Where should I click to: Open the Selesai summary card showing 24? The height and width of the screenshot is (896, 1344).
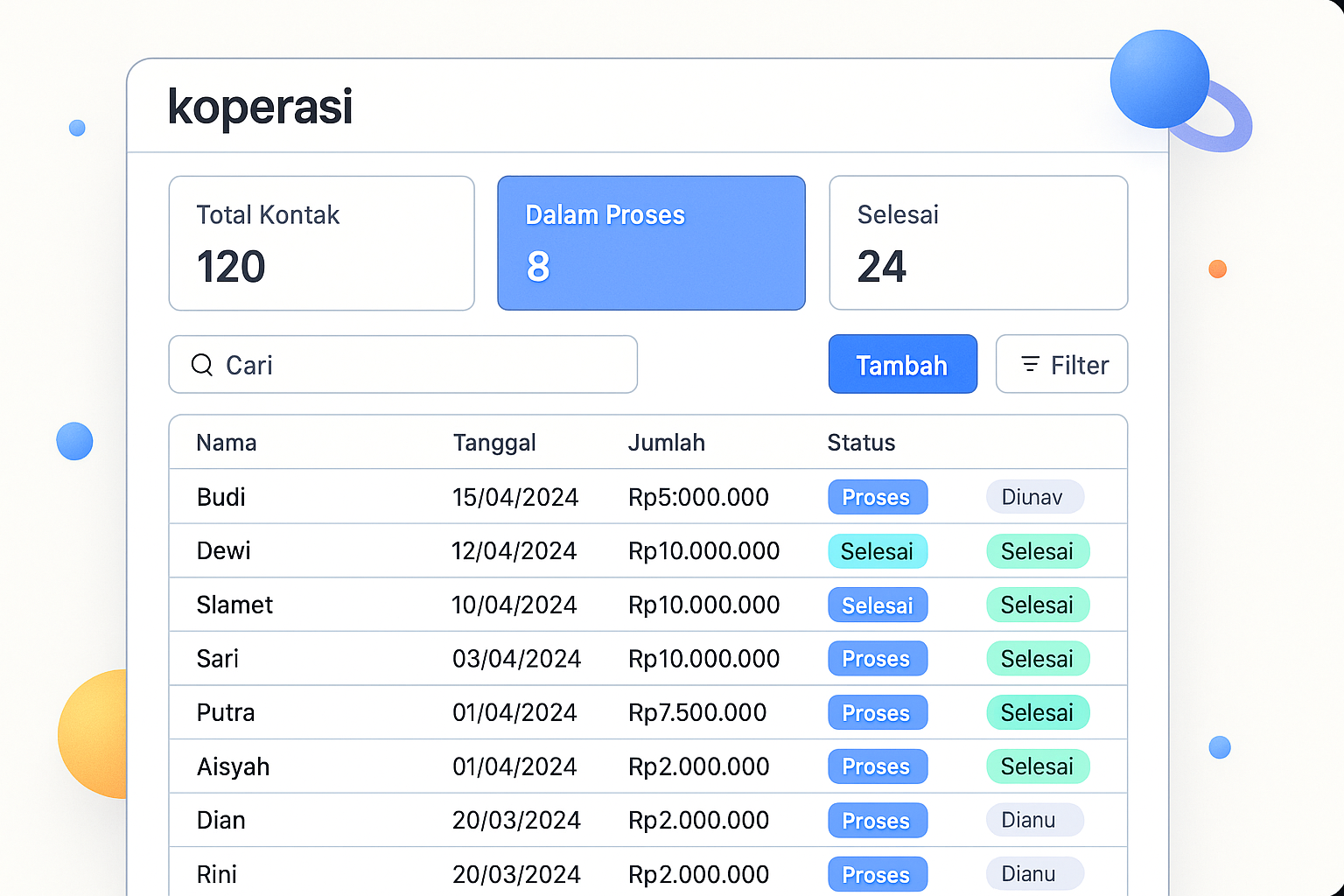[978, 242]
